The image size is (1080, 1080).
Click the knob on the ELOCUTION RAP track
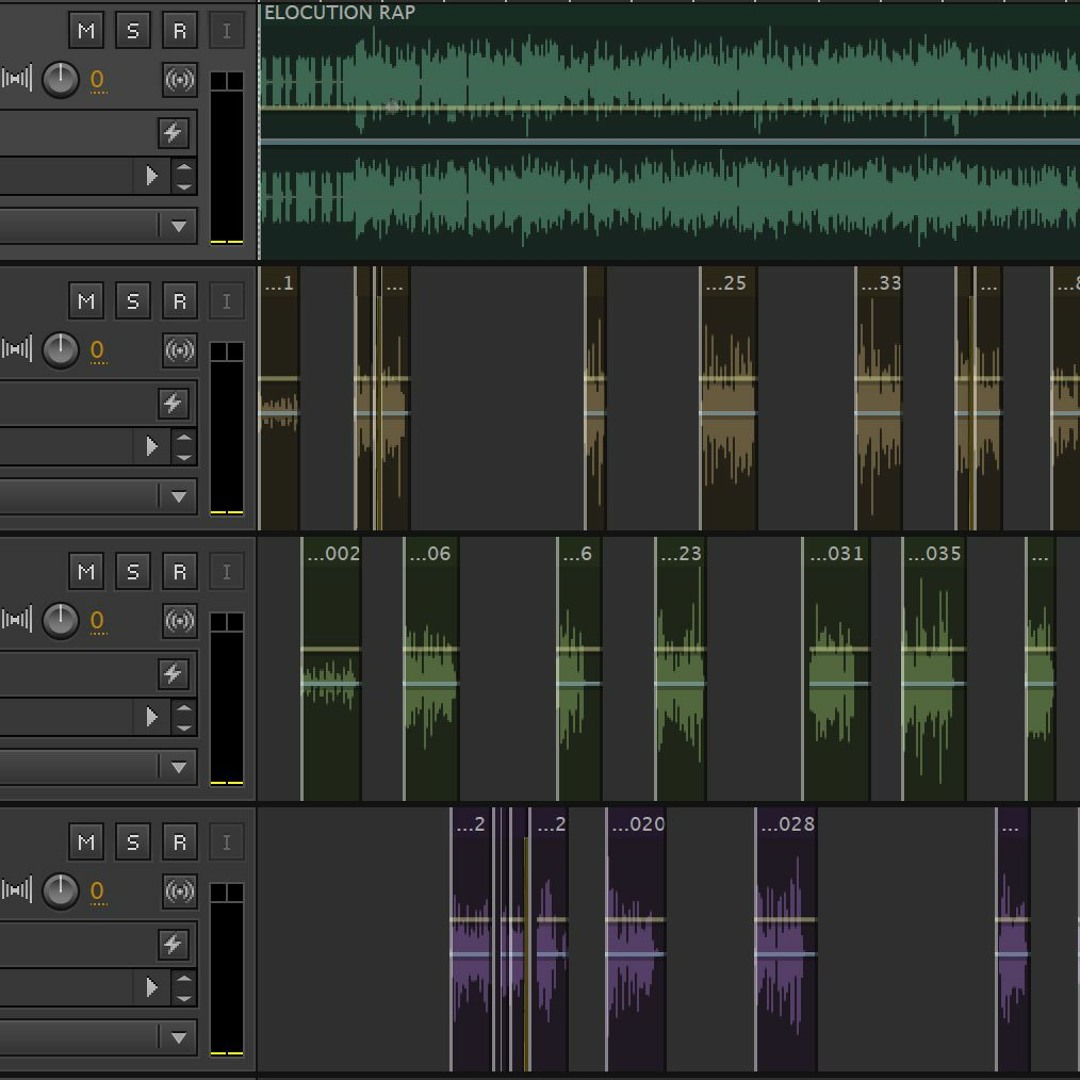click(x=61, y=79)
